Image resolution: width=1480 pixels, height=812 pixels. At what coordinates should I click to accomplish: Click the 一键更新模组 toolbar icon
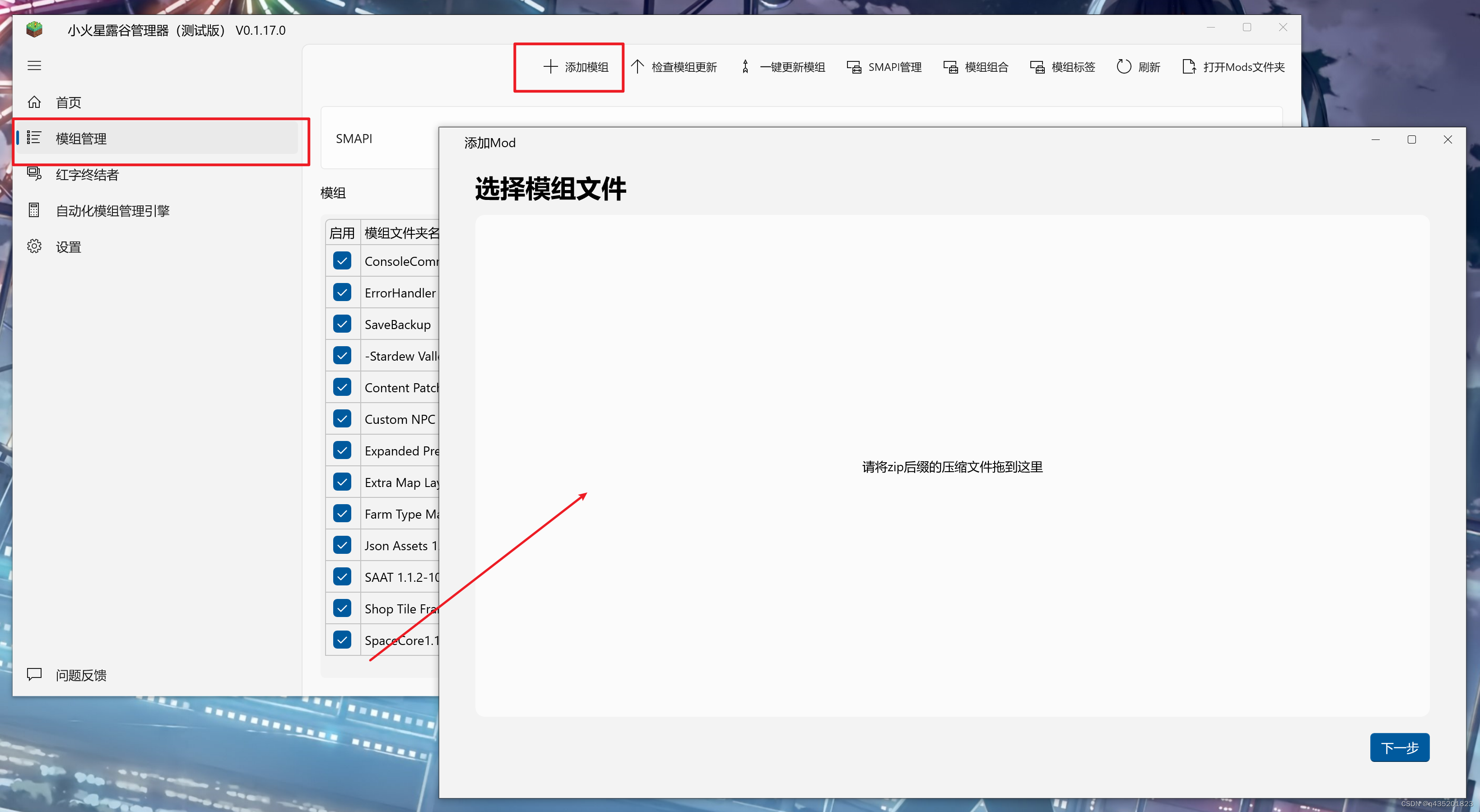point(745,67)
